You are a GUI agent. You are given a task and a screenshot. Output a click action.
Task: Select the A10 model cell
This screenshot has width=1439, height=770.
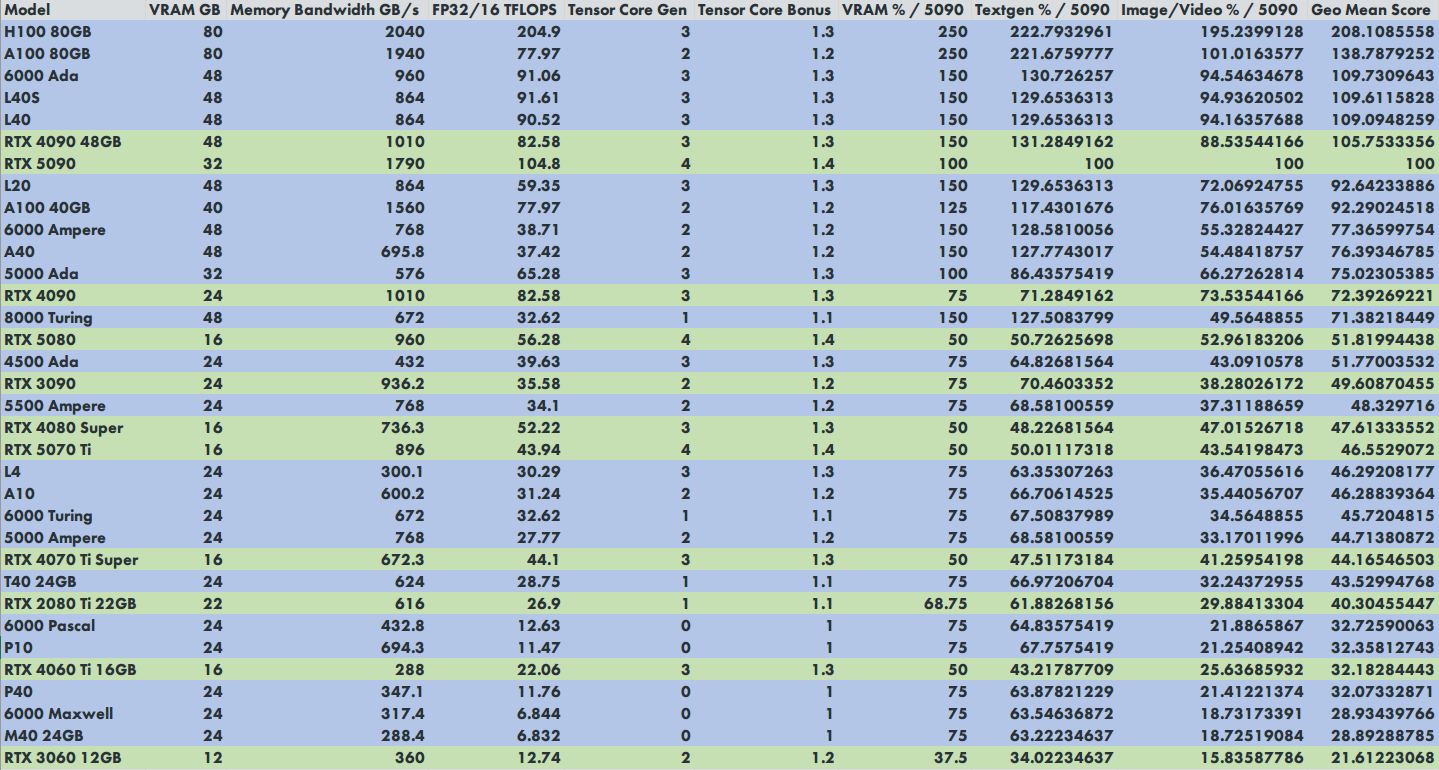click(x=19, y=494)
